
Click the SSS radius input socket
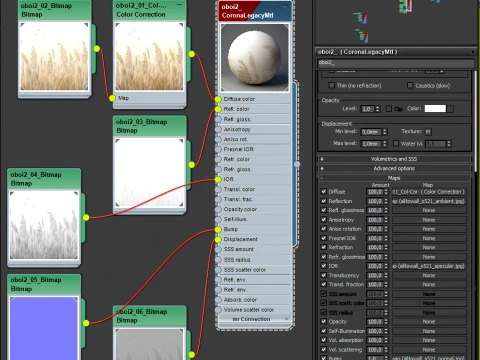point(218,260)
